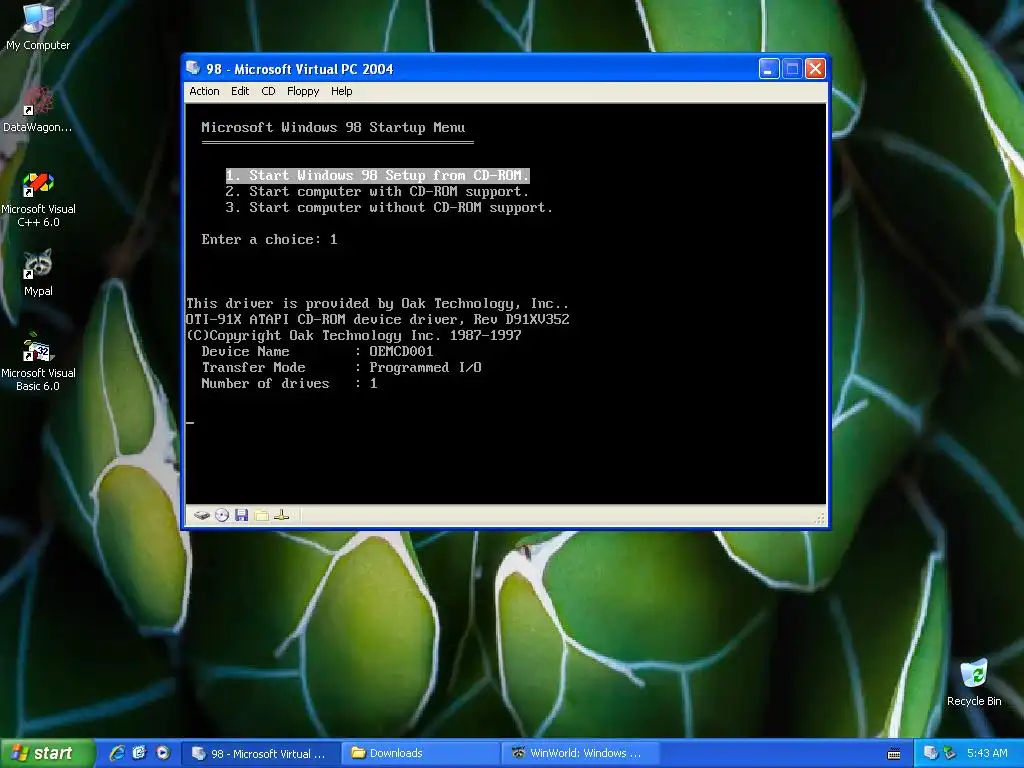The width and height of the screenshot is (1024, 768).
Task: Click the Virtual PC system tray icon
Action: pos(930,753)
